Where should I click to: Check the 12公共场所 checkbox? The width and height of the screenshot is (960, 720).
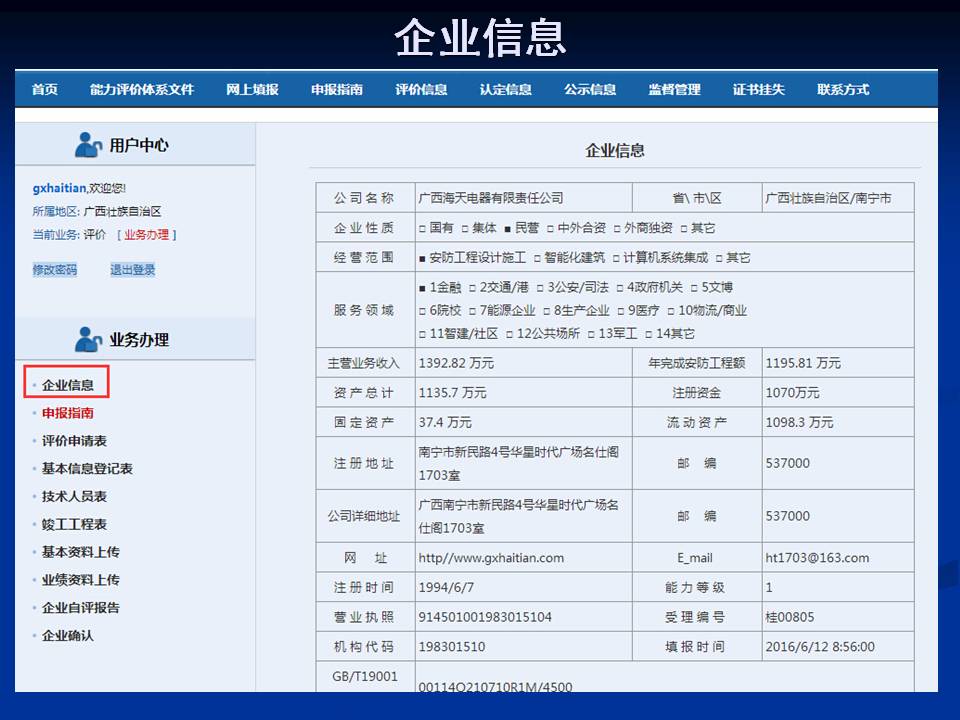[x=509, y=334]
